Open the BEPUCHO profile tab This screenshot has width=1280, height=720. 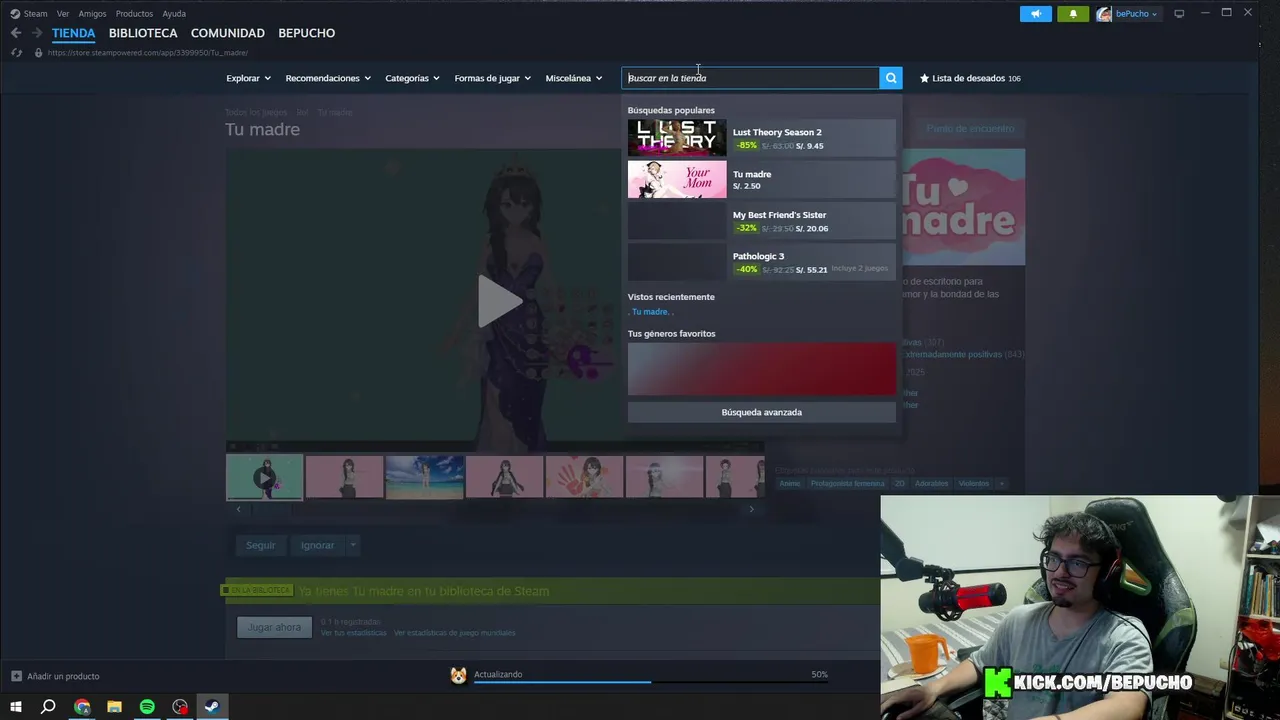click(x=306, y=33)
